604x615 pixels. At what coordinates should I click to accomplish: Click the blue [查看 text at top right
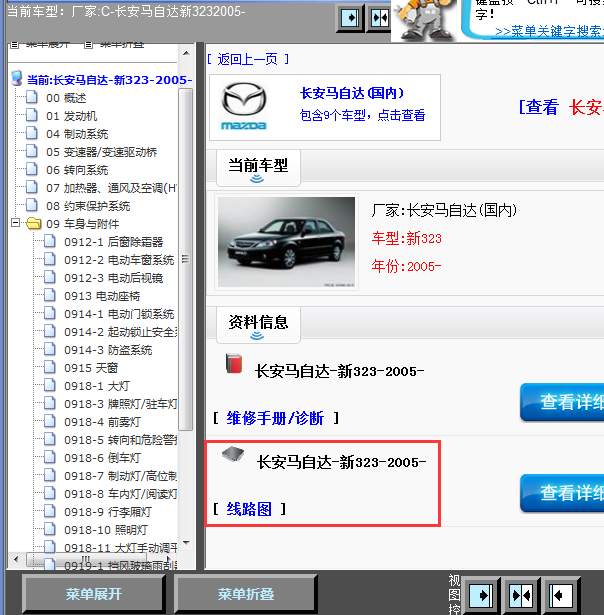coord(539,107)
